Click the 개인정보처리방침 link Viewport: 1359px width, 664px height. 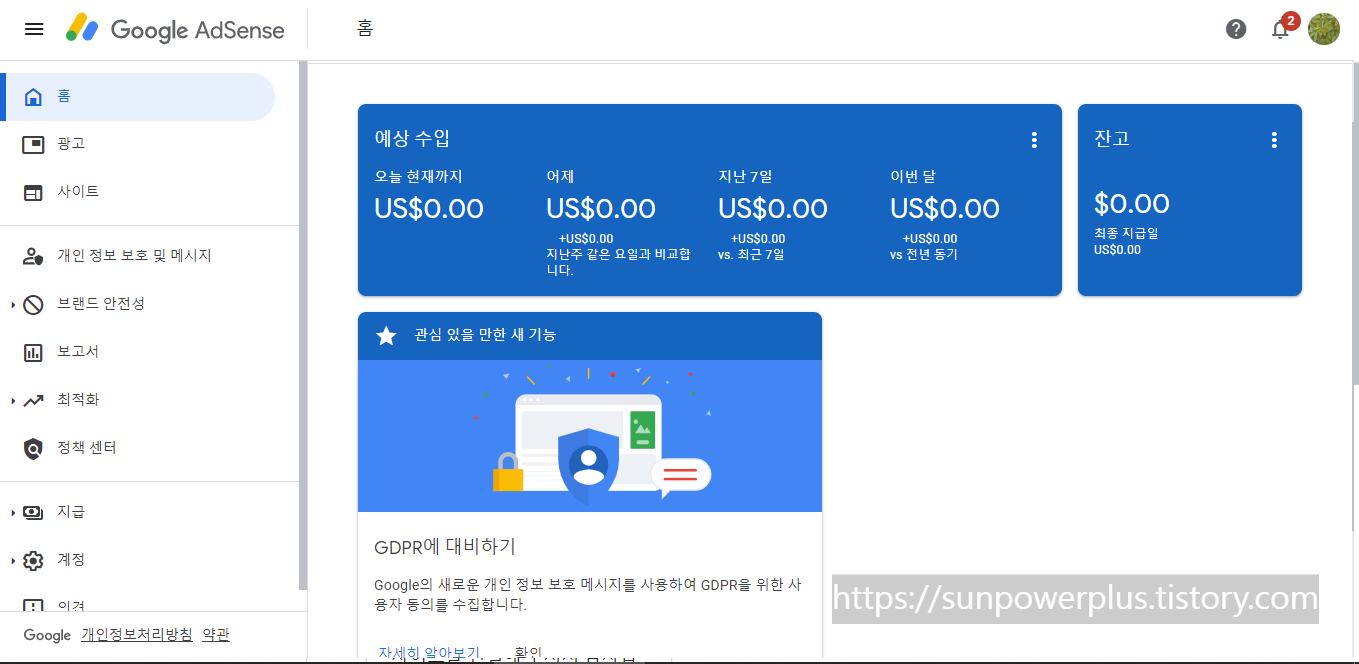pos(137,635)
